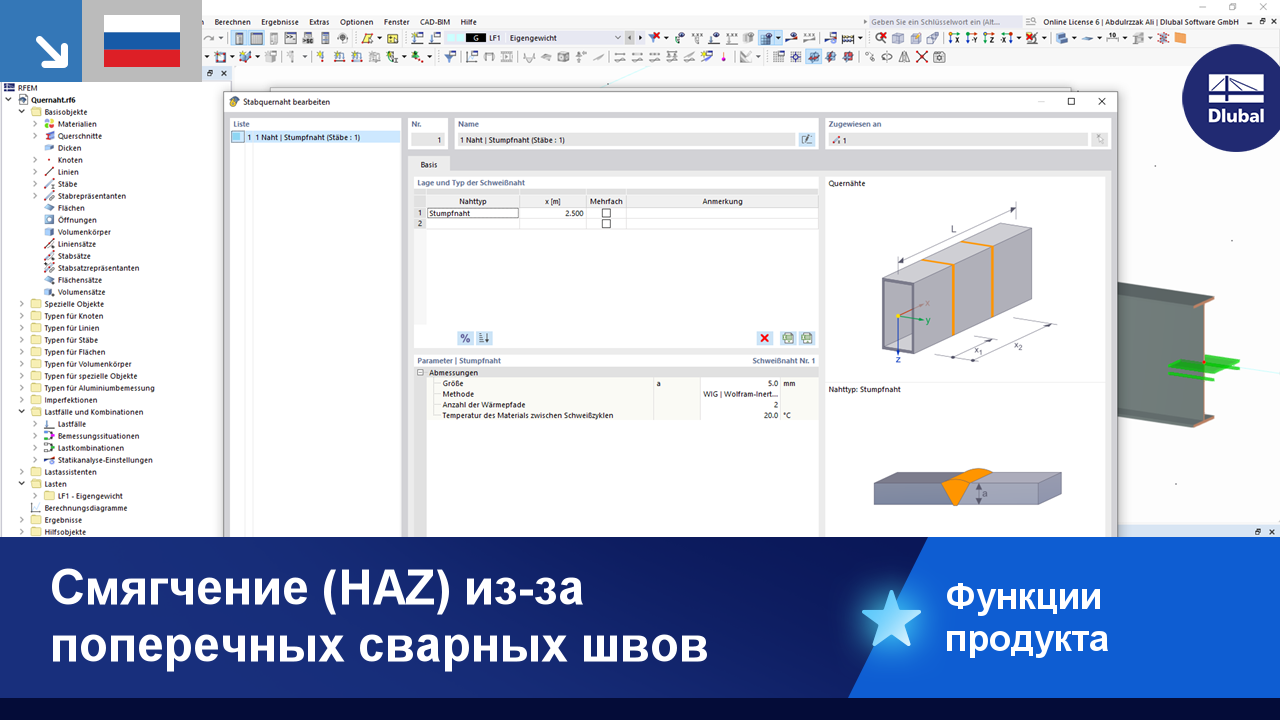Click the sort rows icon below the weld table

(484, 338)
